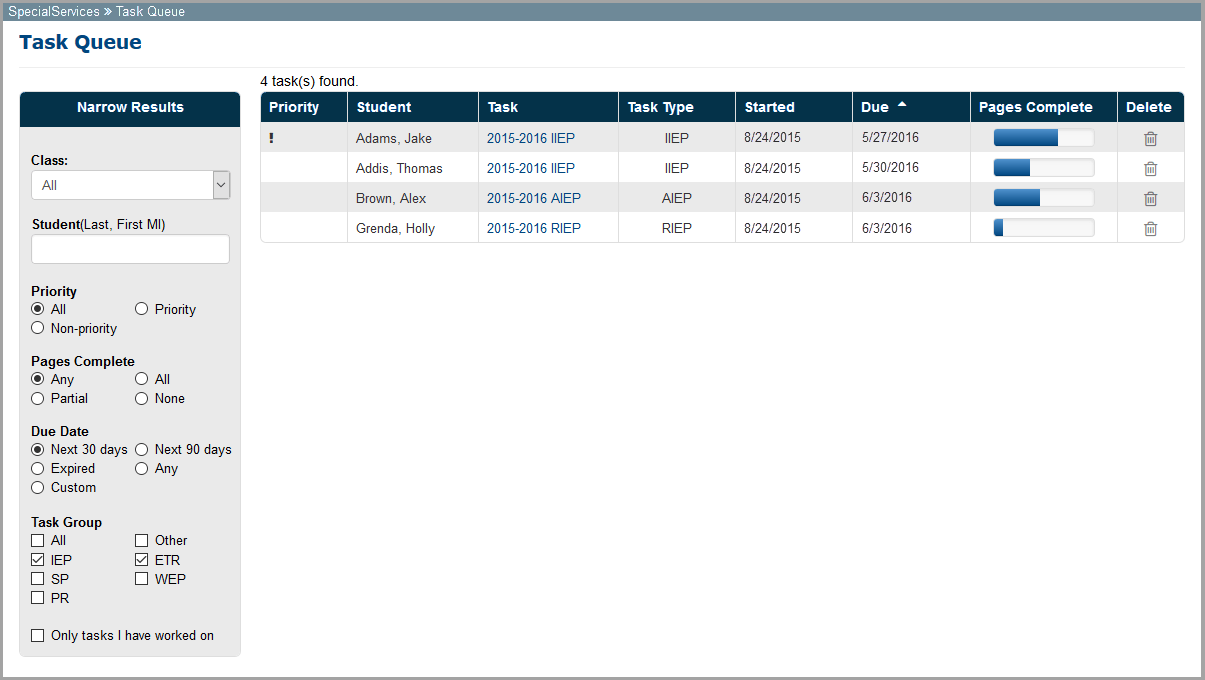Select the Expired due date option
1205x680 pixels.
(x=38, y=468)
